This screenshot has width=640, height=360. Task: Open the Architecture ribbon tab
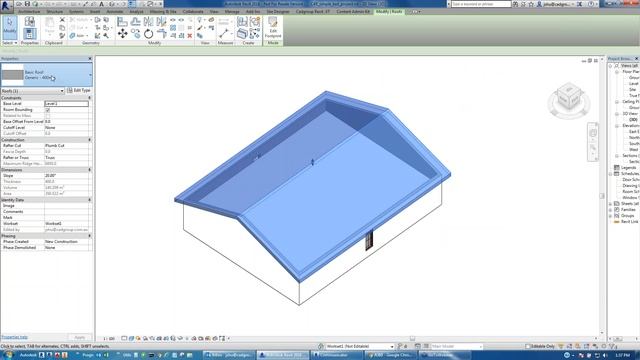click(x=29, y=12)
